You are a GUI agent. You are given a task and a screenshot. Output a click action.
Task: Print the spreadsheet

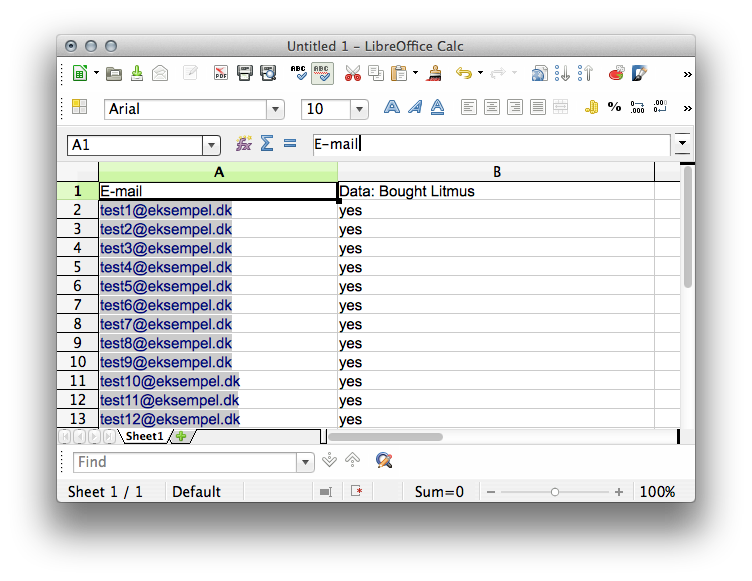point(245,73)
